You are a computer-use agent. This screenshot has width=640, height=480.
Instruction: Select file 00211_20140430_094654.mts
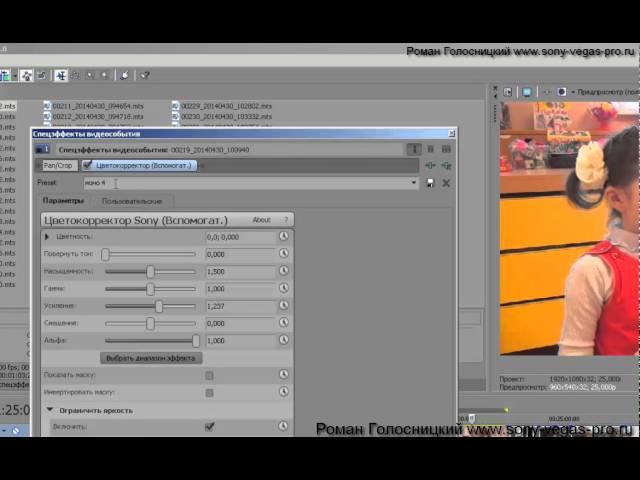tap(93, 106)
